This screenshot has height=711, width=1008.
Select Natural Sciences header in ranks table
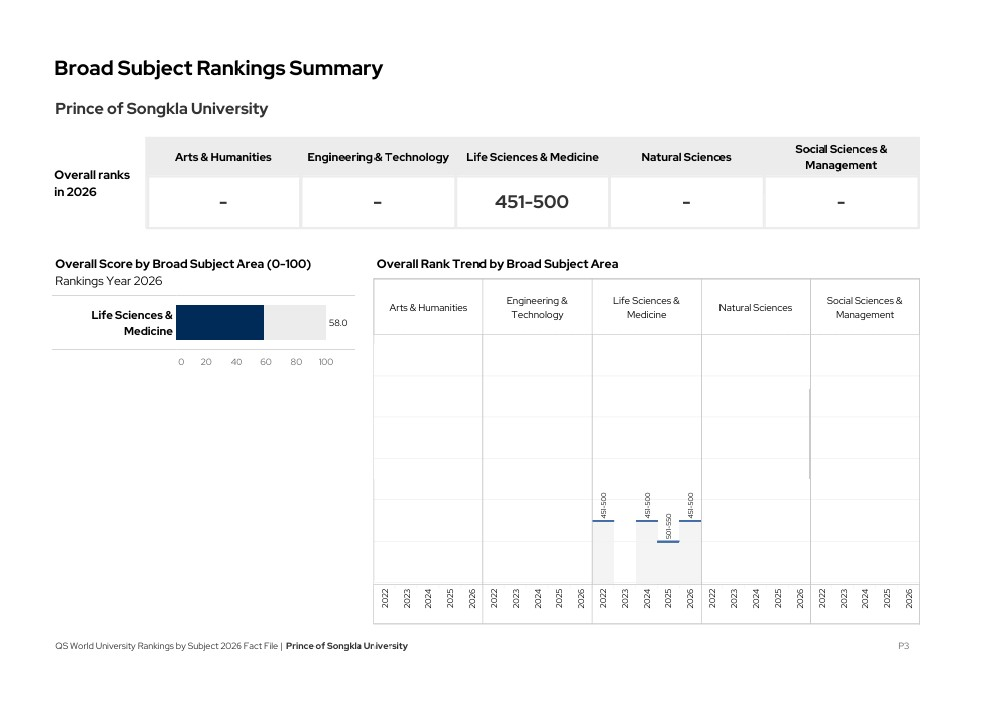tap(686, 157)
